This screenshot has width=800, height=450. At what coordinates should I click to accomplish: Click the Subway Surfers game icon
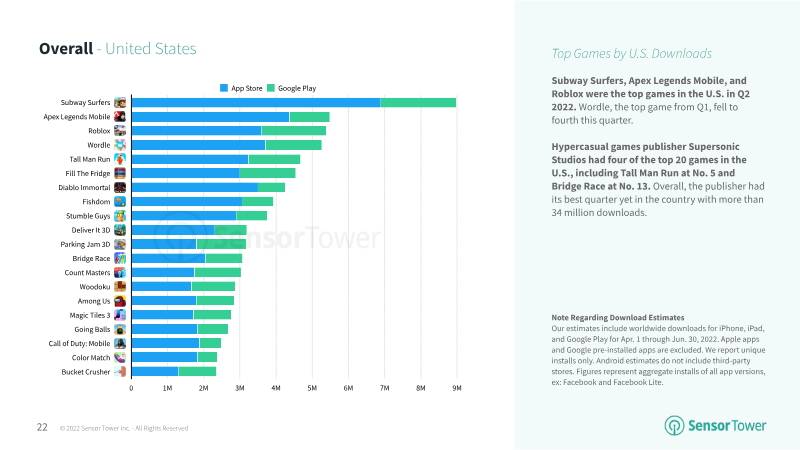(x=120, y=102)
